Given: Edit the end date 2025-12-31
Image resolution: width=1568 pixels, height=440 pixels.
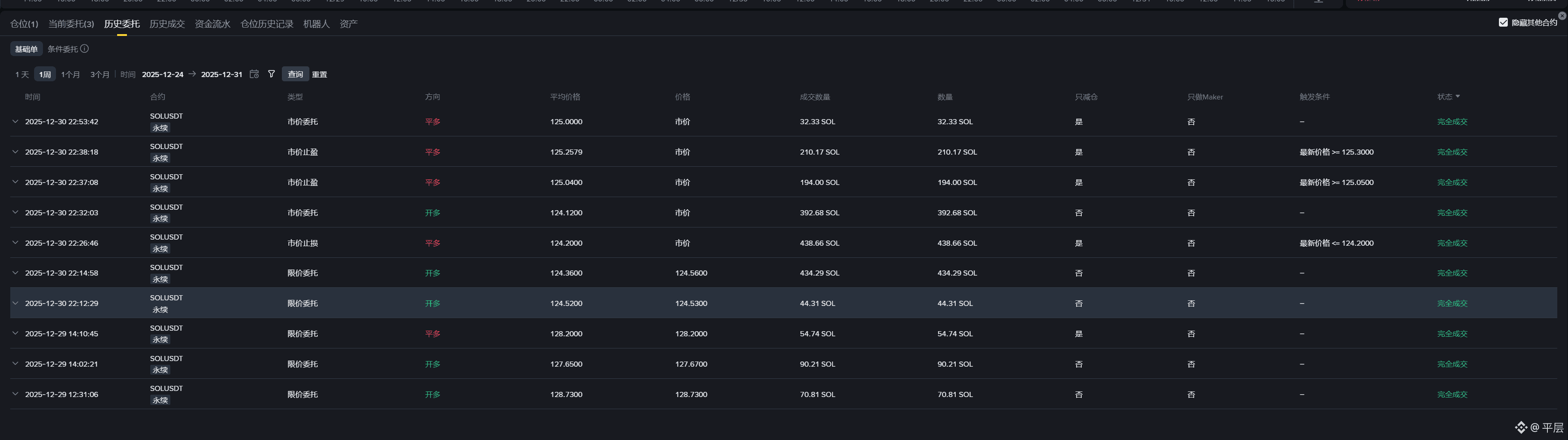Looking at the screenshot, I should coord(222,74).
